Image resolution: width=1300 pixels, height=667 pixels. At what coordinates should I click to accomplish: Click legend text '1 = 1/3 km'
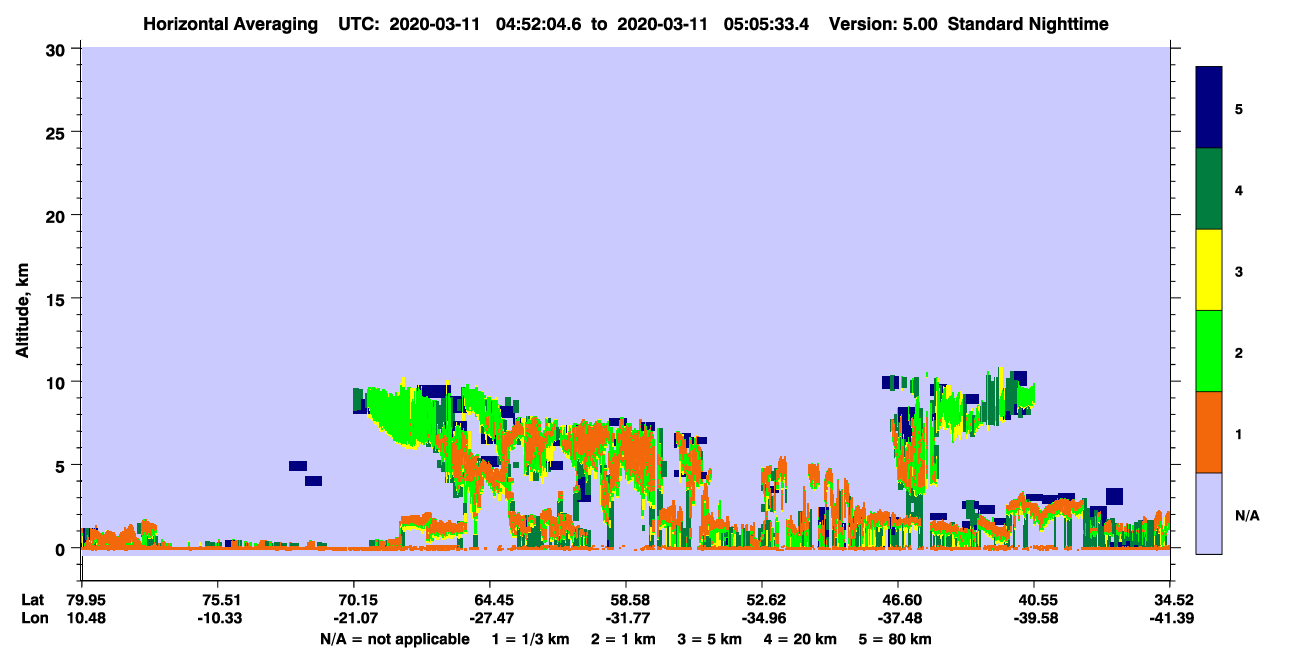click(530, 639)
